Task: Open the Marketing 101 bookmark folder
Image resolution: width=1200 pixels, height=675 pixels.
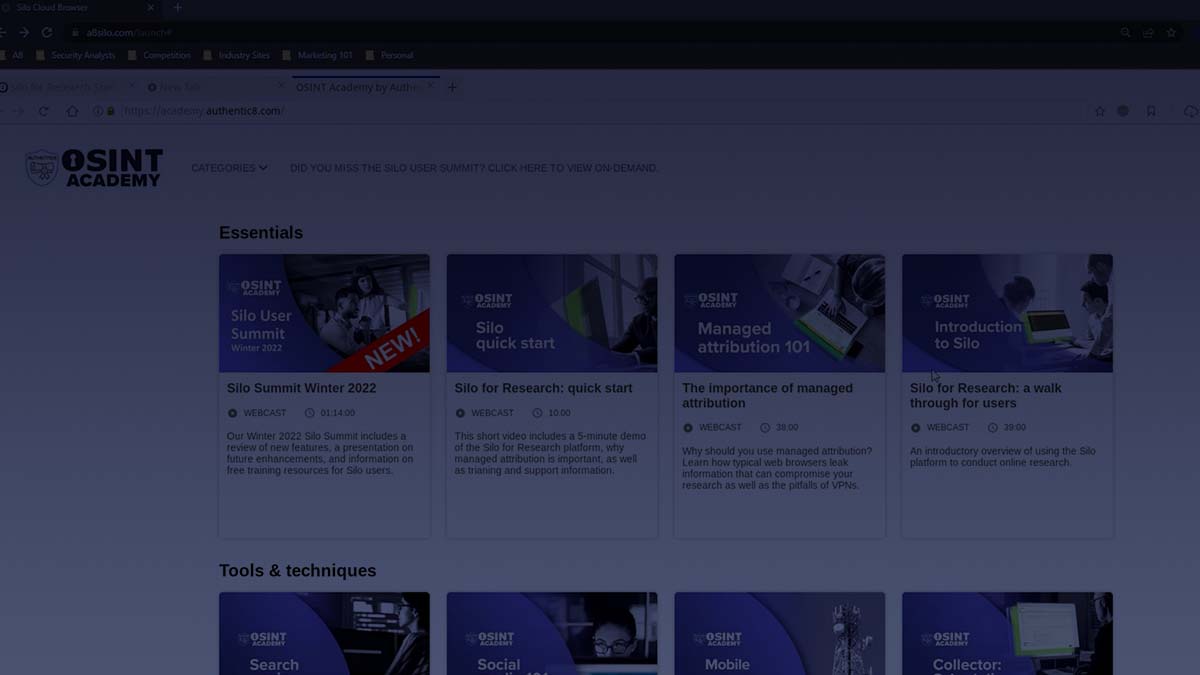Action: 318,55
